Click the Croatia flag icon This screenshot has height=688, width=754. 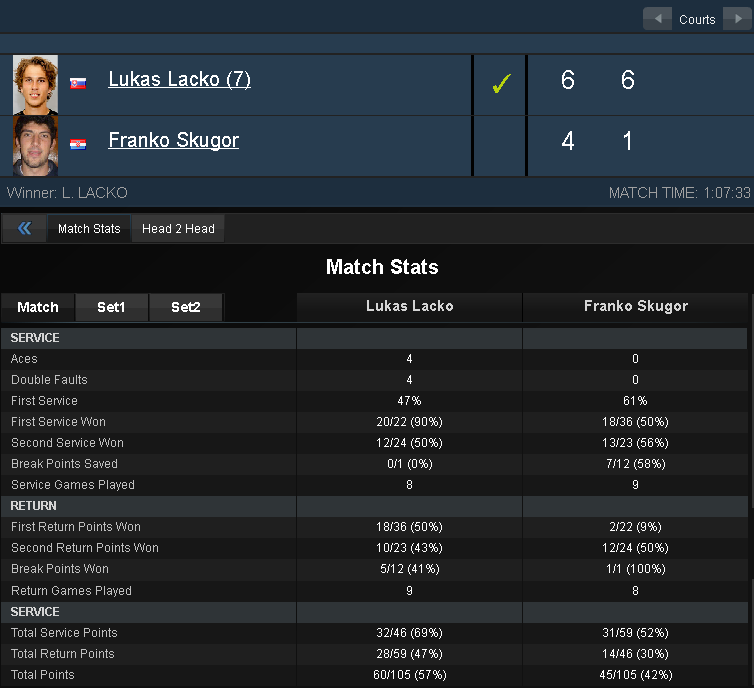tap(78, 144)
